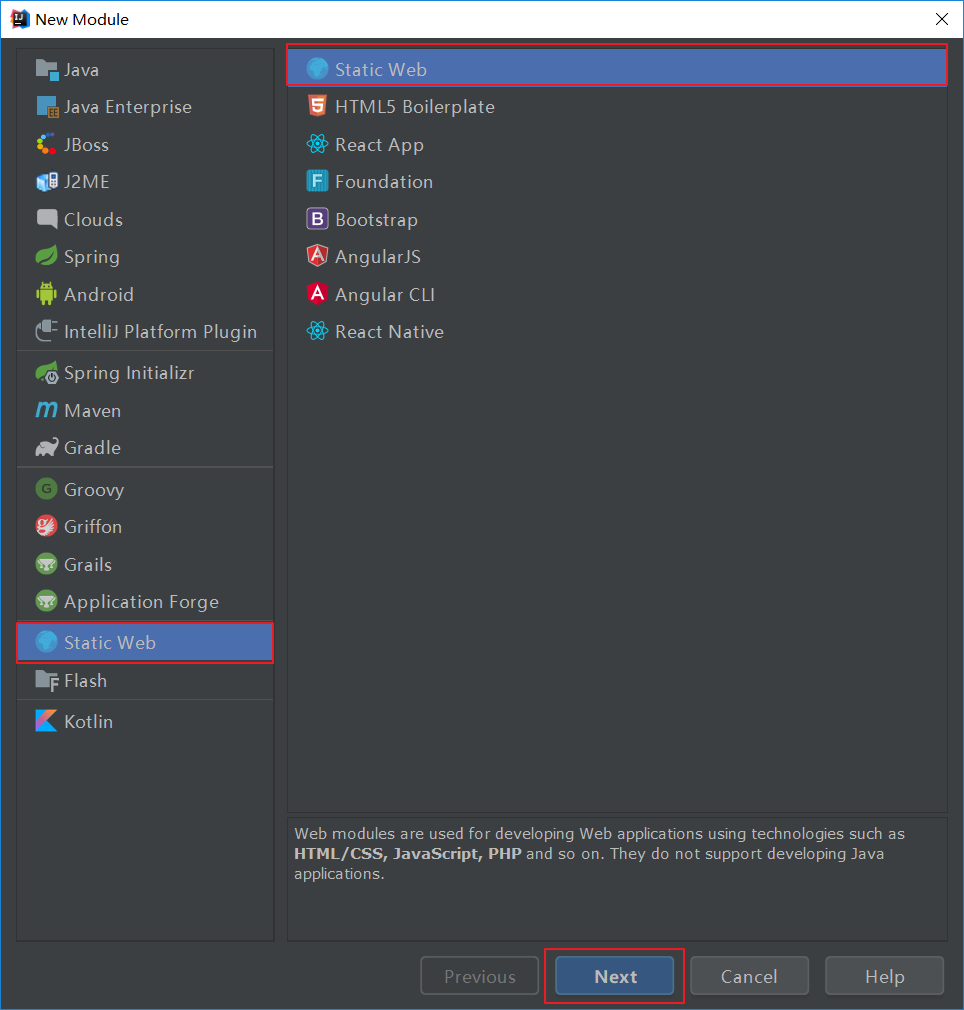This screenshot has height=1010, width=964.
Task: Choose the Android label
Action: [99, 294]
